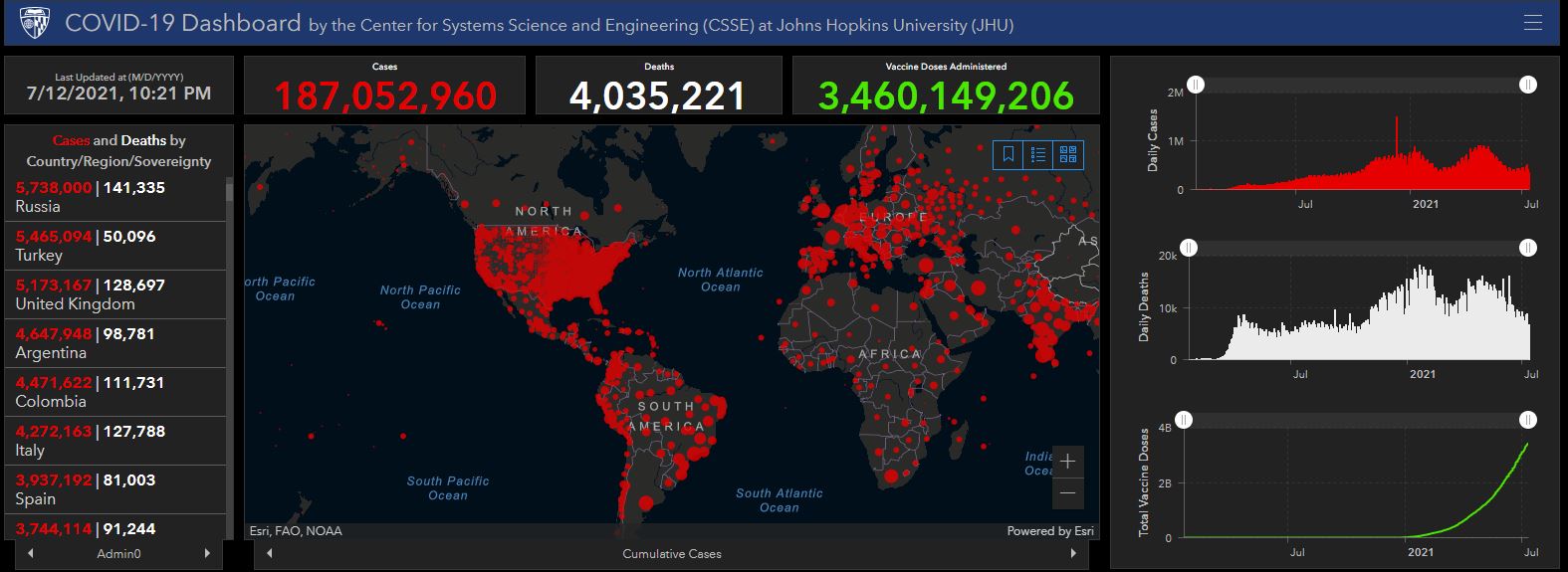Open the map legend list icon
This screenshot has width=1568, height=572.
(1037, 154)
